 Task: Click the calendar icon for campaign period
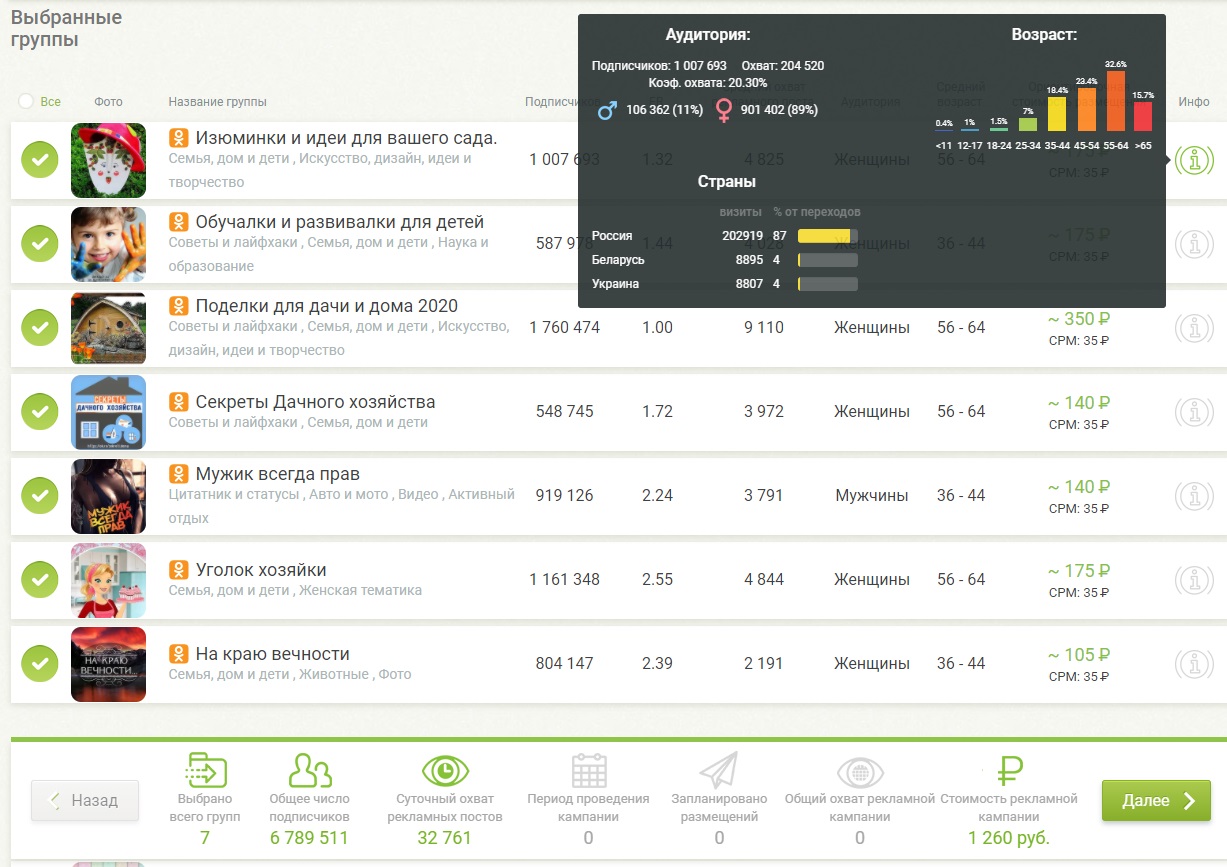[x=588, y=771]
